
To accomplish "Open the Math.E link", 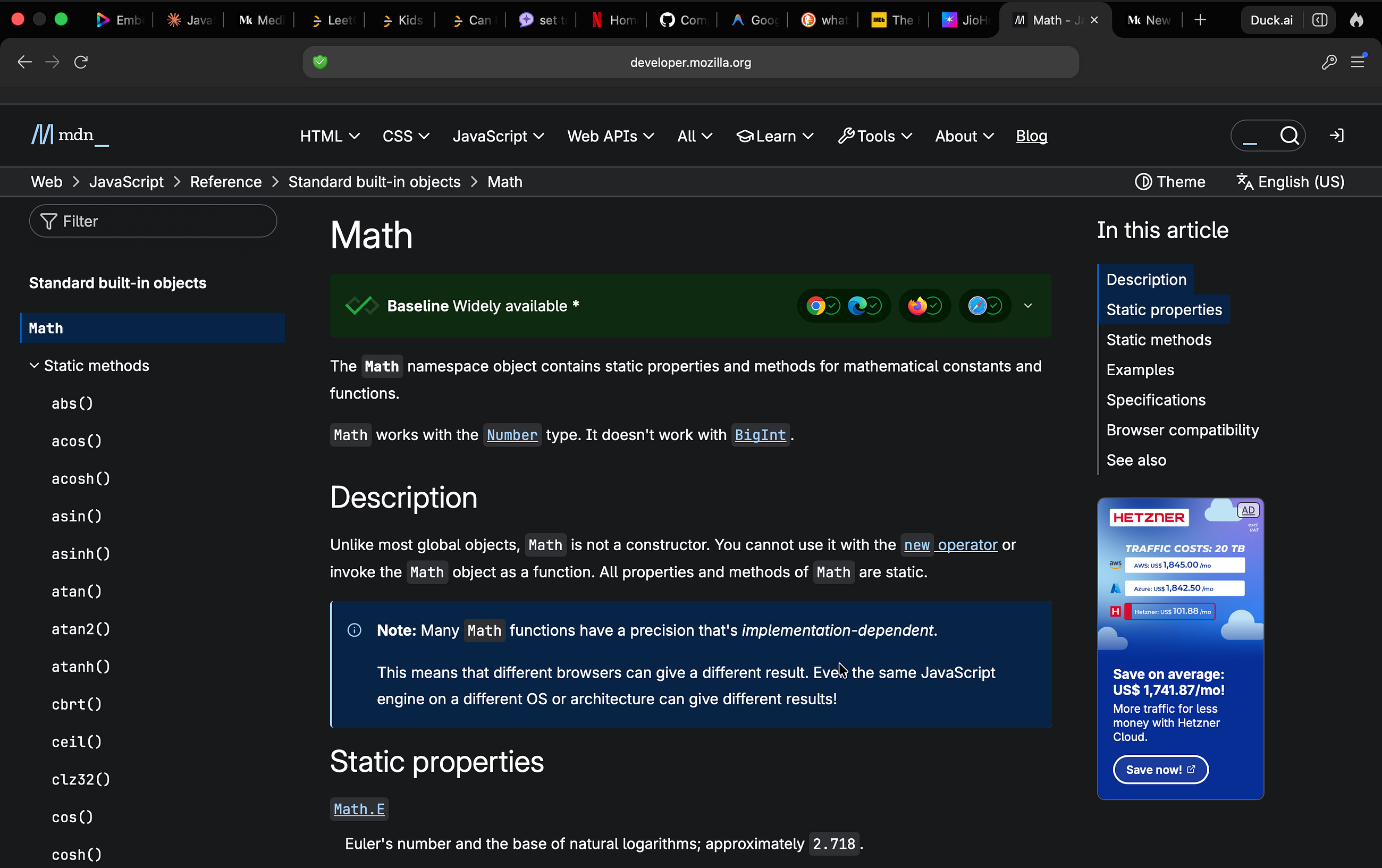I will (359, 809).
